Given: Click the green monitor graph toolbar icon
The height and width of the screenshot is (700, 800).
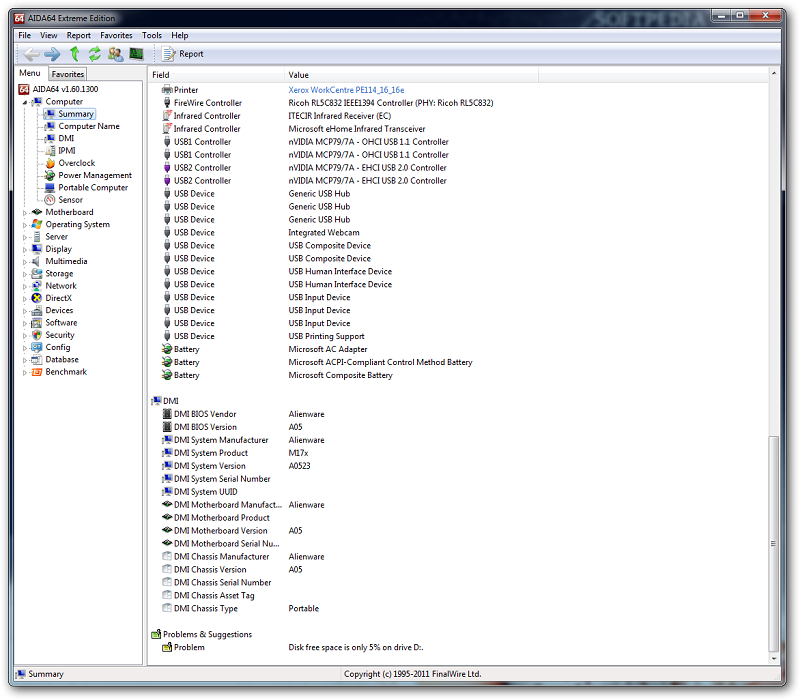Looking at the screenshot, I should point(136,54).
